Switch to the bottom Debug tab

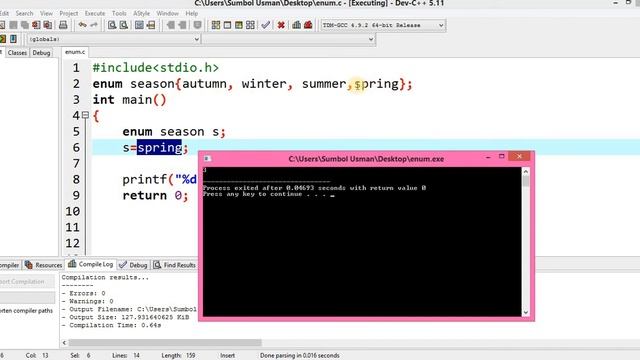coord(133,265)
